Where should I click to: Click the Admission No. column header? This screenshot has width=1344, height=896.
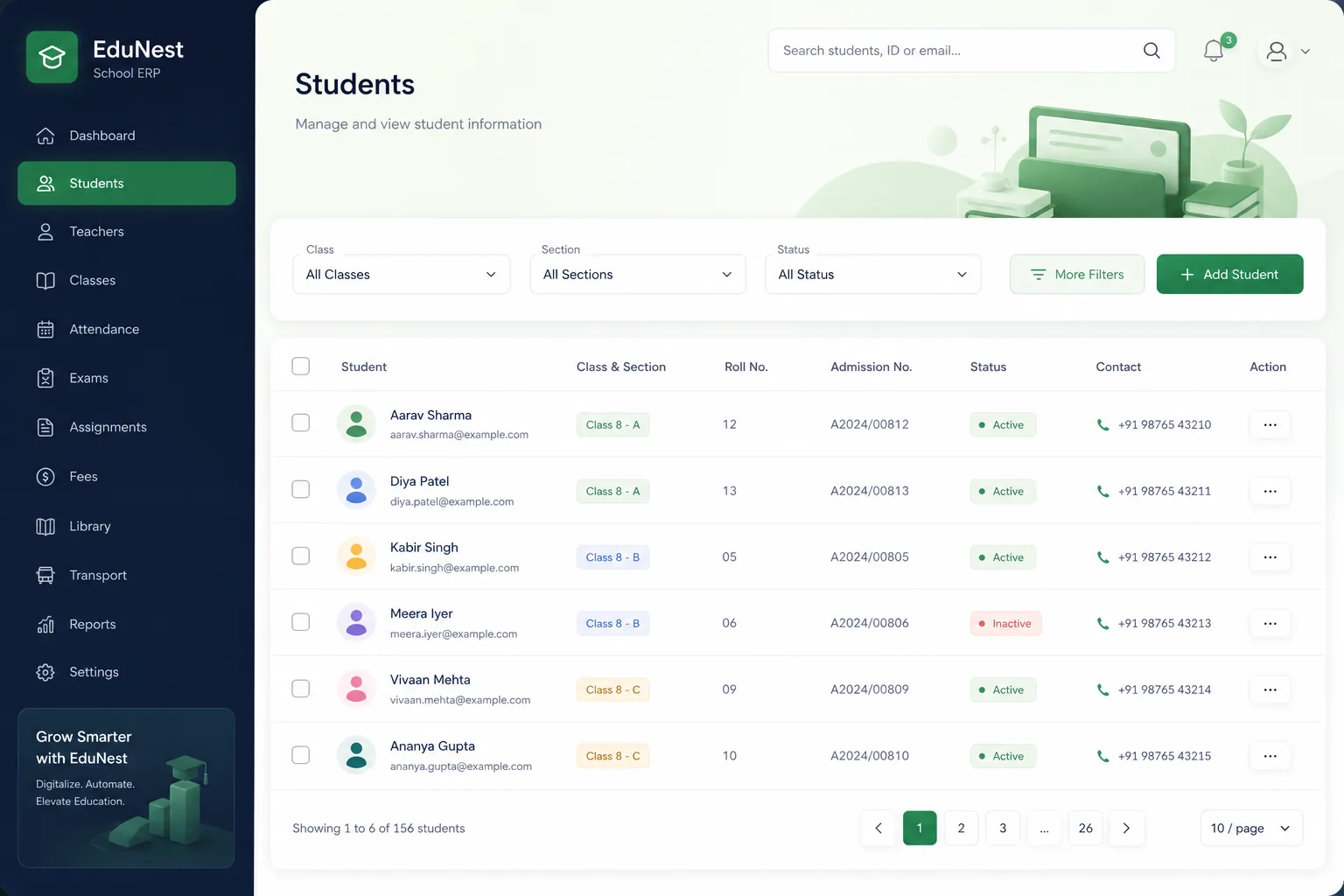[871, 367]
